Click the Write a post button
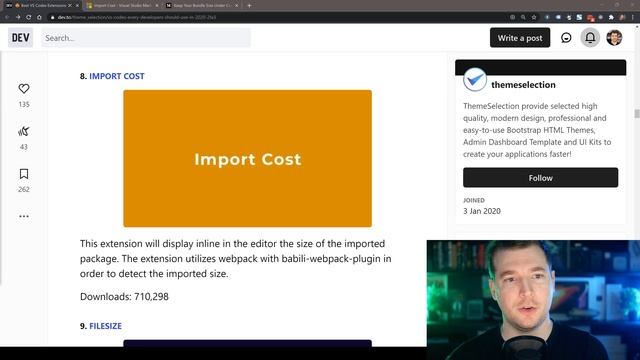 [520, 38]
